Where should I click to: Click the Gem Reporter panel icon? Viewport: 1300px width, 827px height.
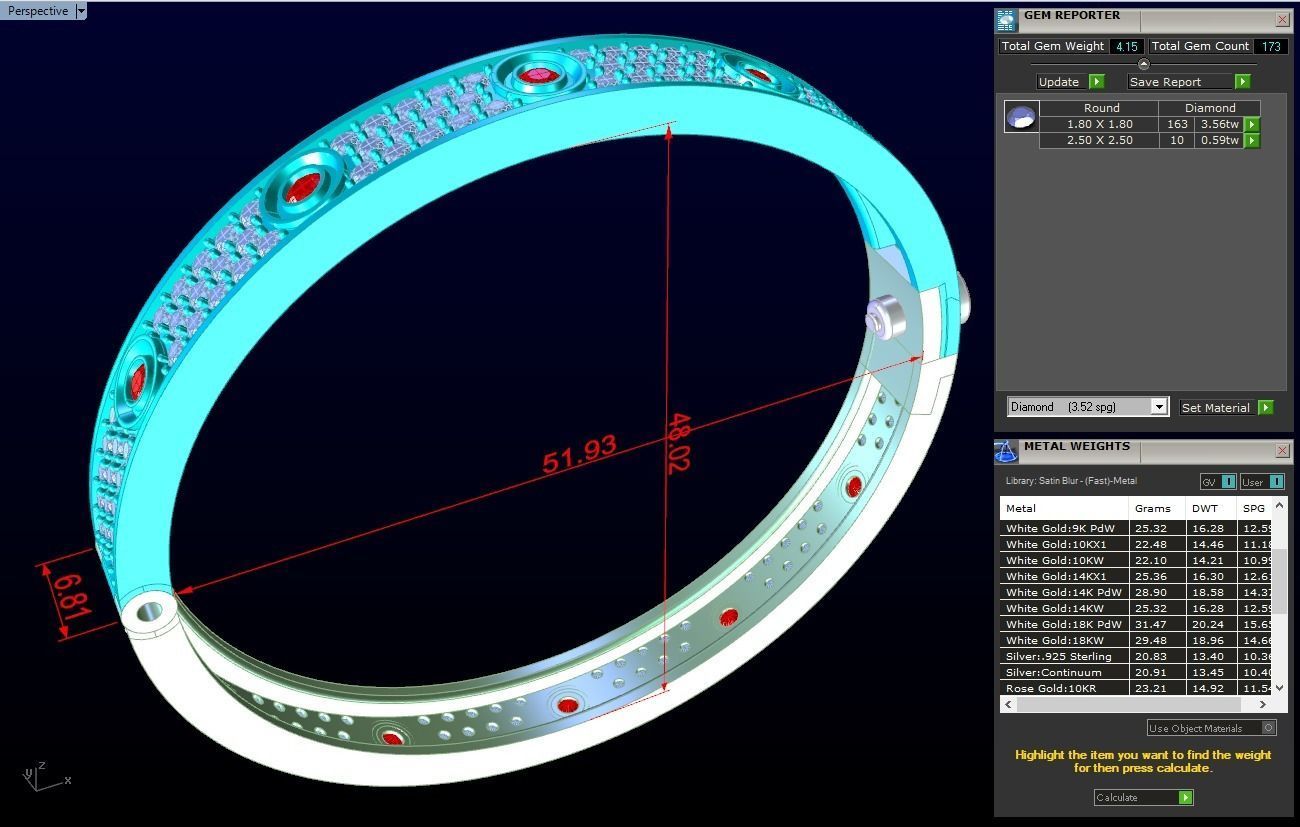[x=1006, y=19]
